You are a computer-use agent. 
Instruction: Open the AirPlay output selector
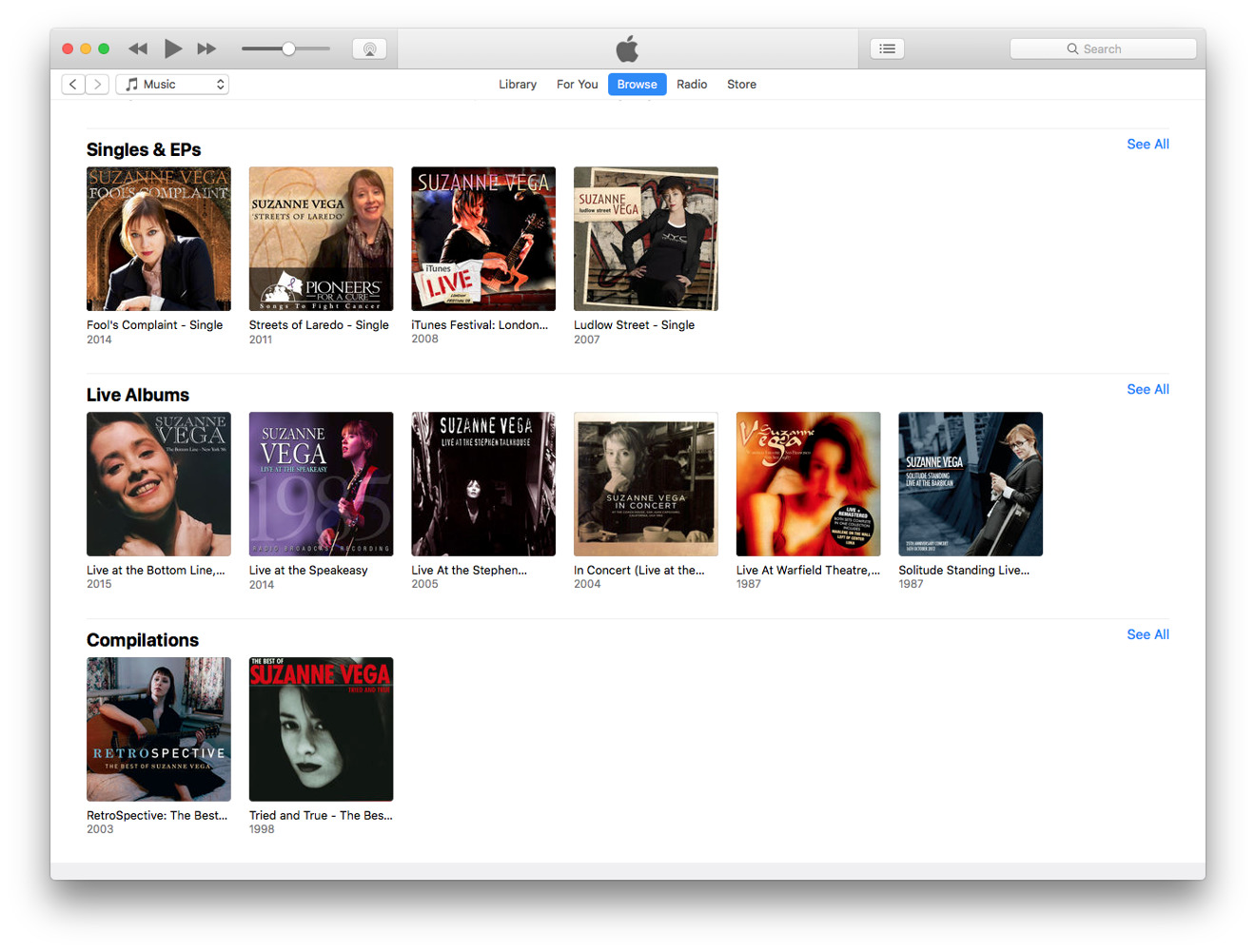[x=369, y=49]
